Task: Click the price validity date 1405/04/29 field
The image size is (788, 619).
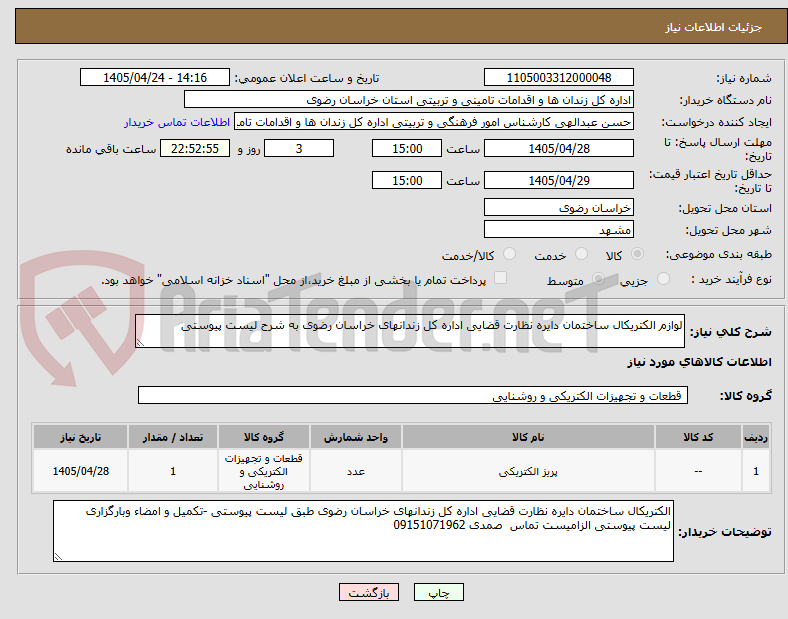Action: [558, 180]
